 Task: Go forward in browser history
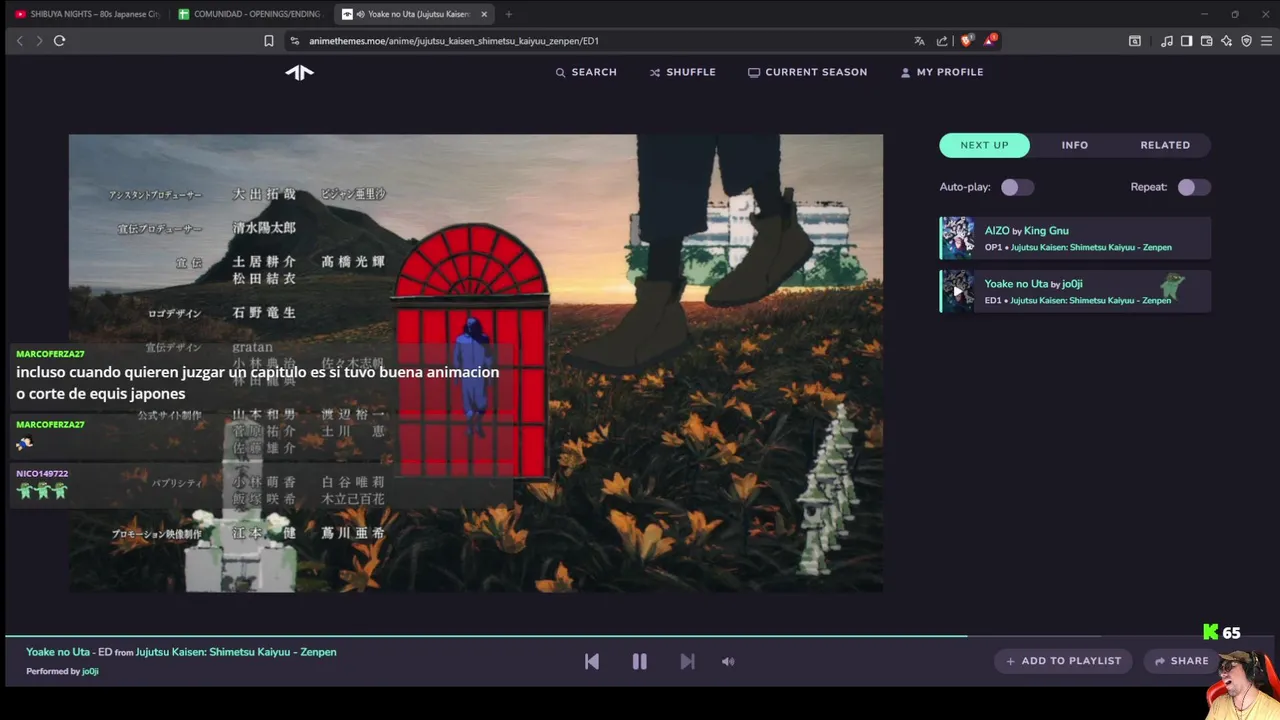pos(39,41)
